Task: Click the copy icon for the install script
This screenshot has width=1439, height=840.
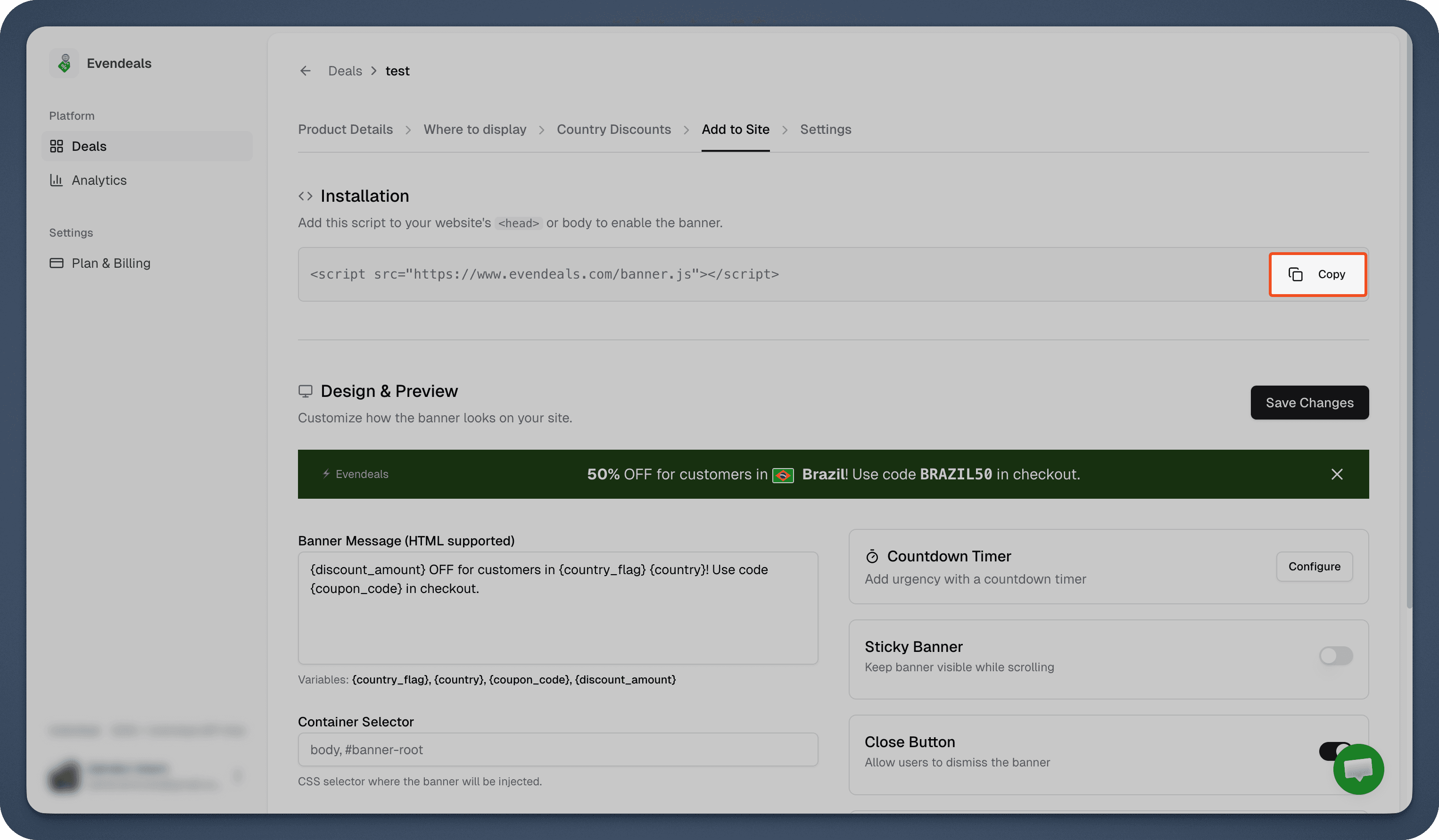Action: pos(1295,274)
